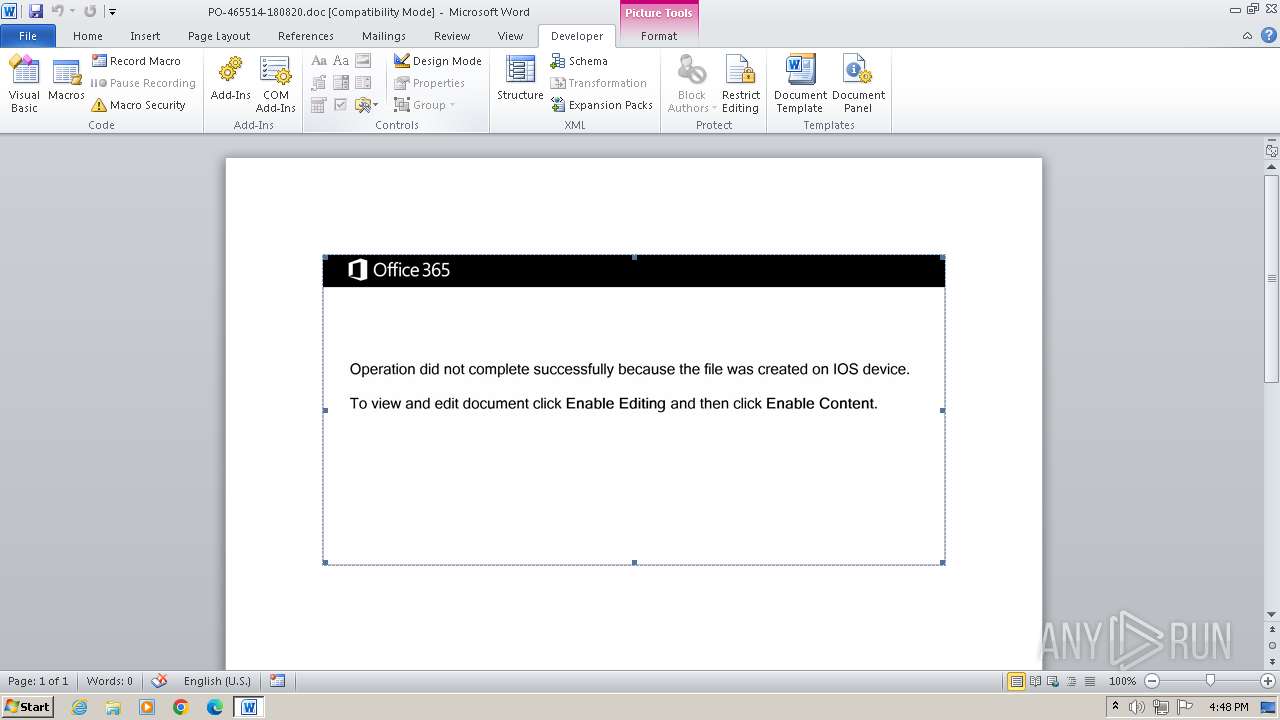Launch Internet Explorer from taskbar

[x=79, y=707]
